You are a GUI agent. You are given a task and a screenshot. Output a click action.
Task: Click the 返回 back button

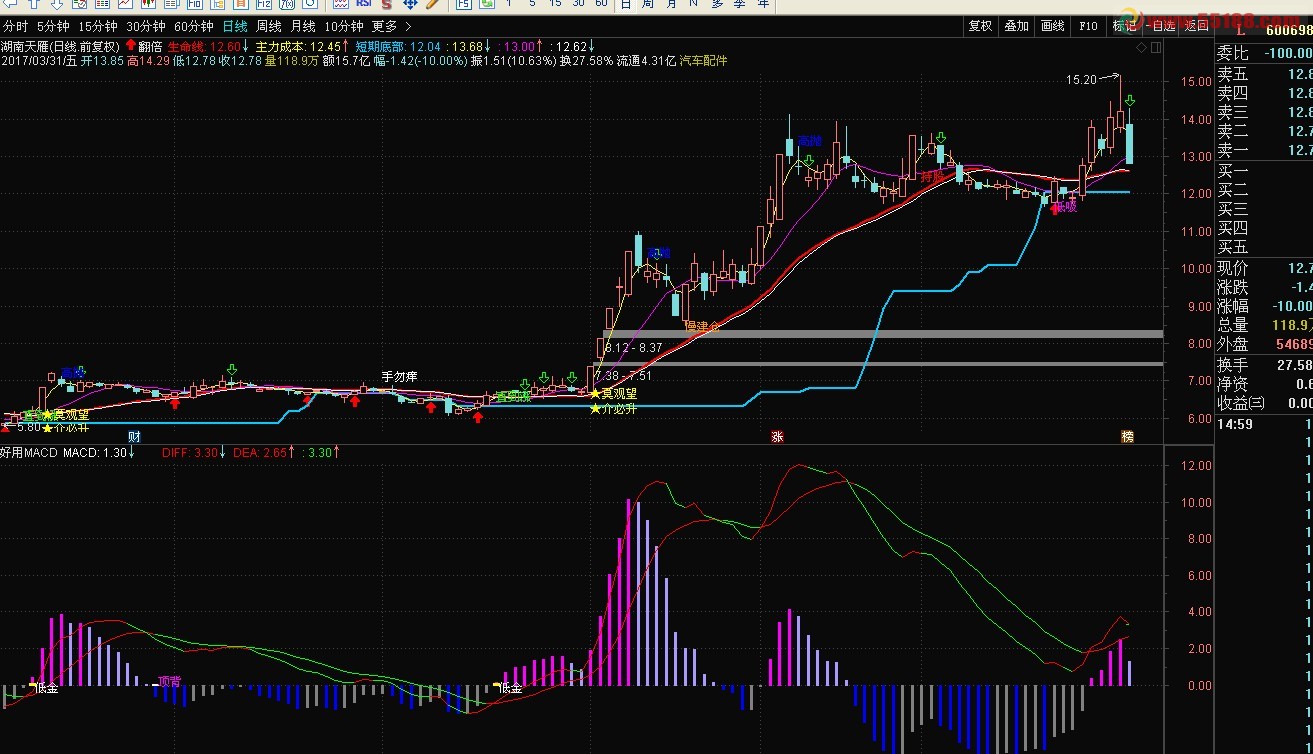1197,26
